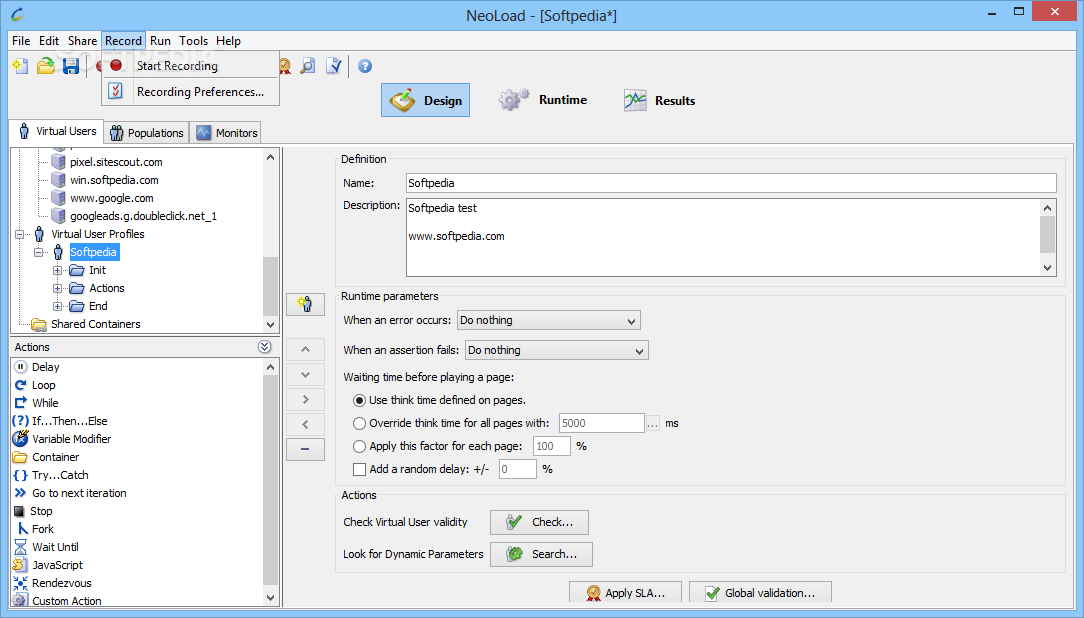This screenshot has width=1084, height=618.
Task: Enable Add a random delay checkbox
Action: click(x=359, y=469)
